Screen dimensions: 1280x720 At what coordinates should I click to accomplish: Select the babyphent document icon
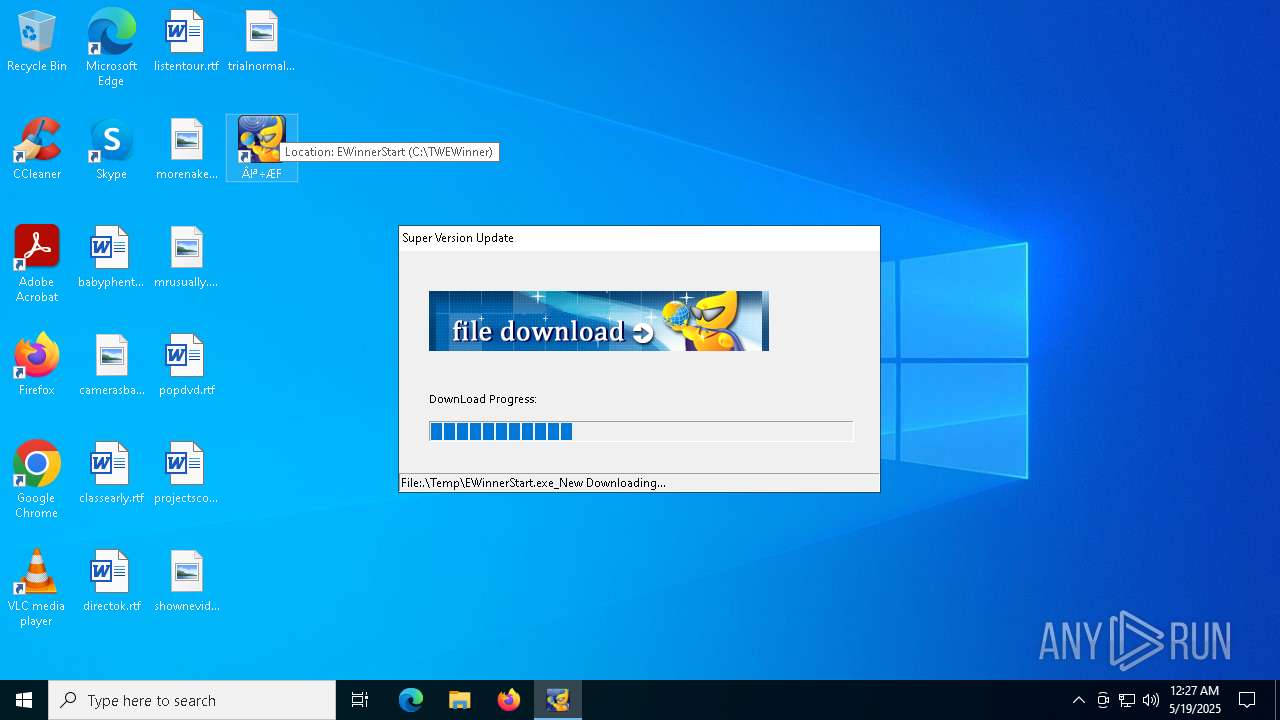111,258
